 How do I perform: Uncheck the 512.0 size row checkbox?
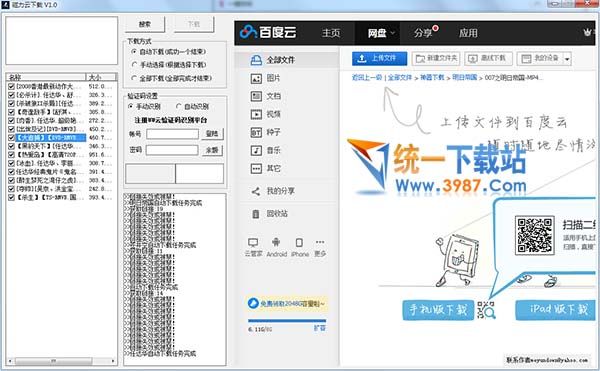click(x=11, y=86)
